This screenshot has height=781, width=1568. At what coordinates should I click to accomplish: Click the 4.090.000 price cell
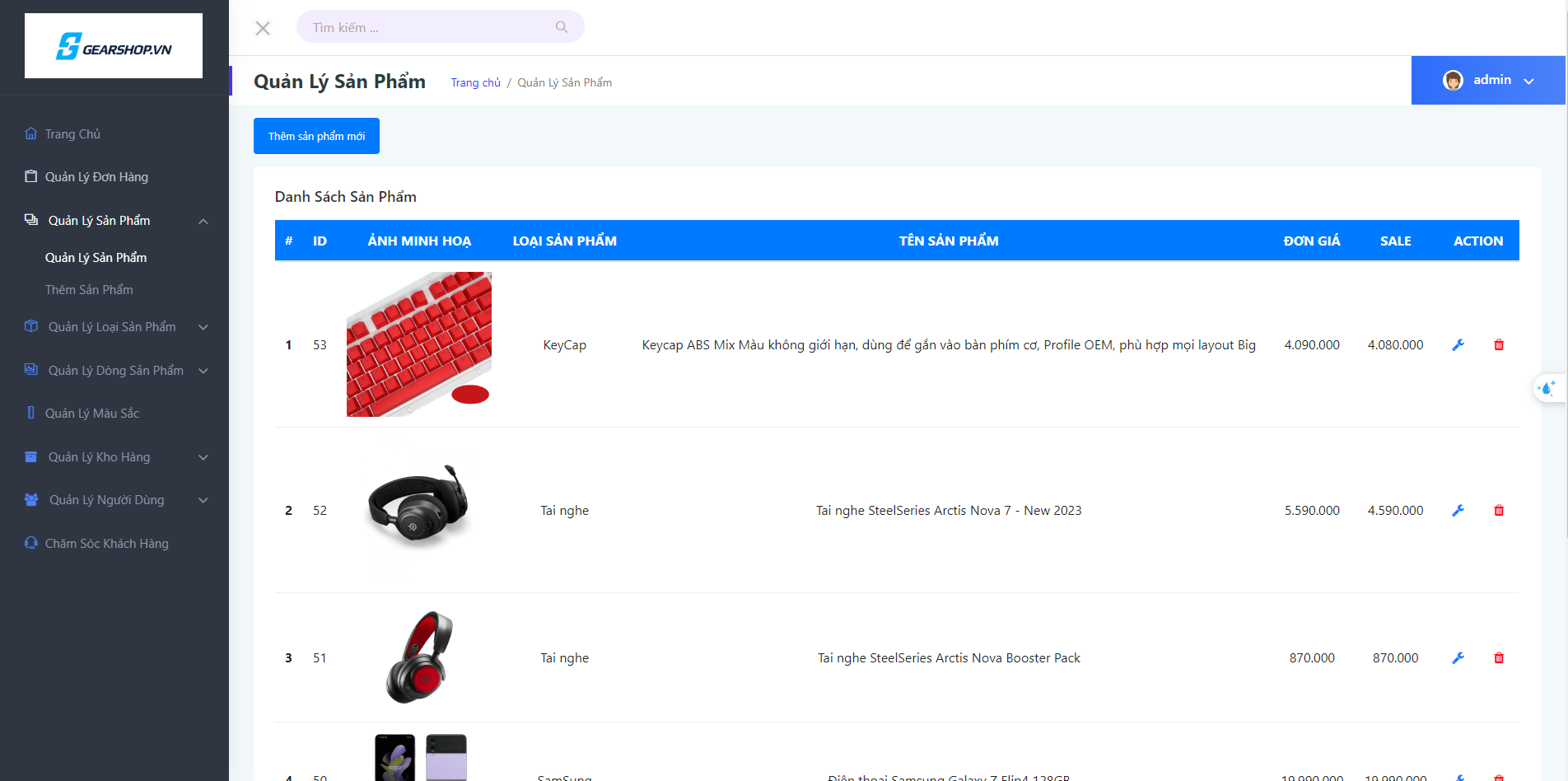click(1312, 345)
